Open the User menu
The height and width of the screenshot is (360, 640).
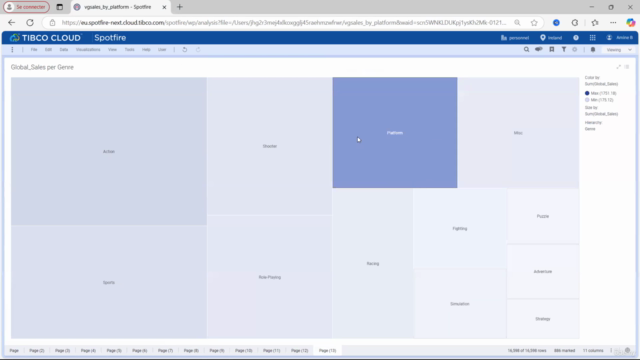coord(162,49)
